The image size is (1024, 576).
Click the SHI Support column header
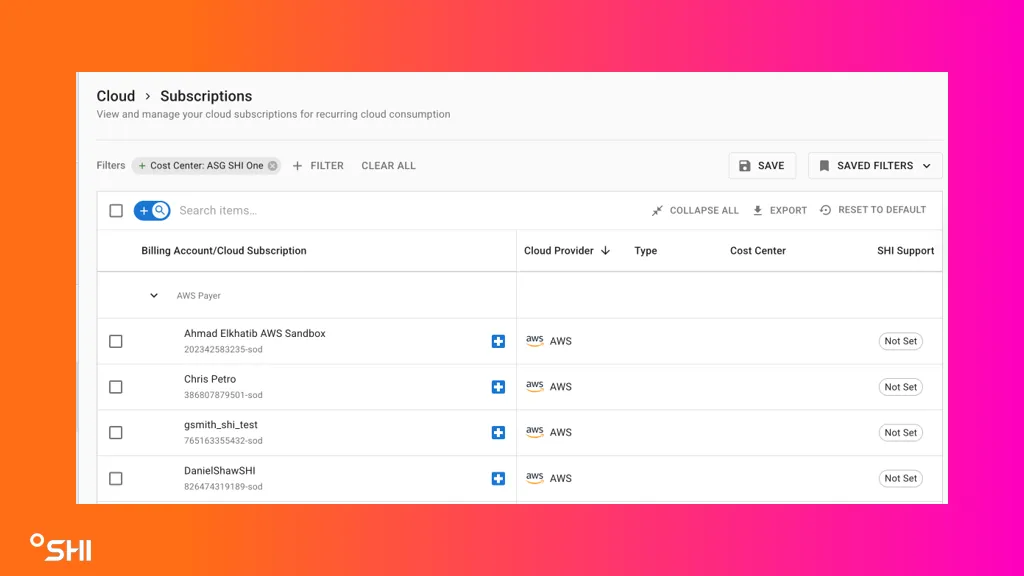pos(905,251)
